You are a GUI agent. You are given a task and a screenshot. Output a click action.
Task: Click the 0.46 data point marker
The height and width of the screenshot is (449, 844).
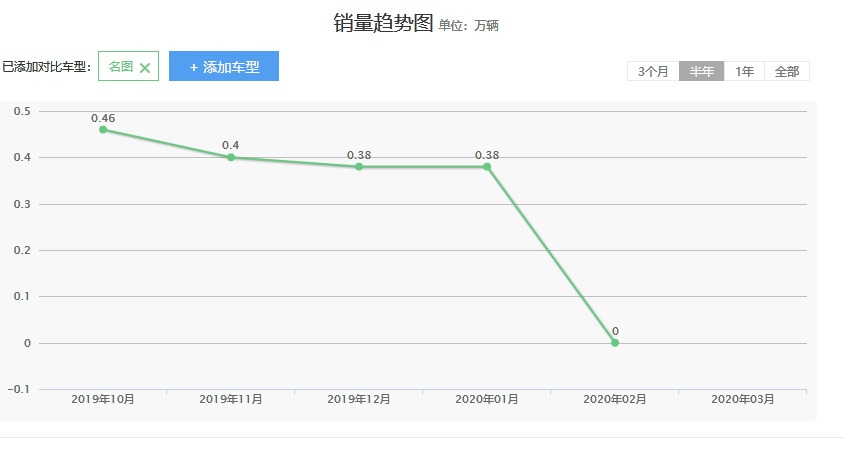tap(103, 129)
